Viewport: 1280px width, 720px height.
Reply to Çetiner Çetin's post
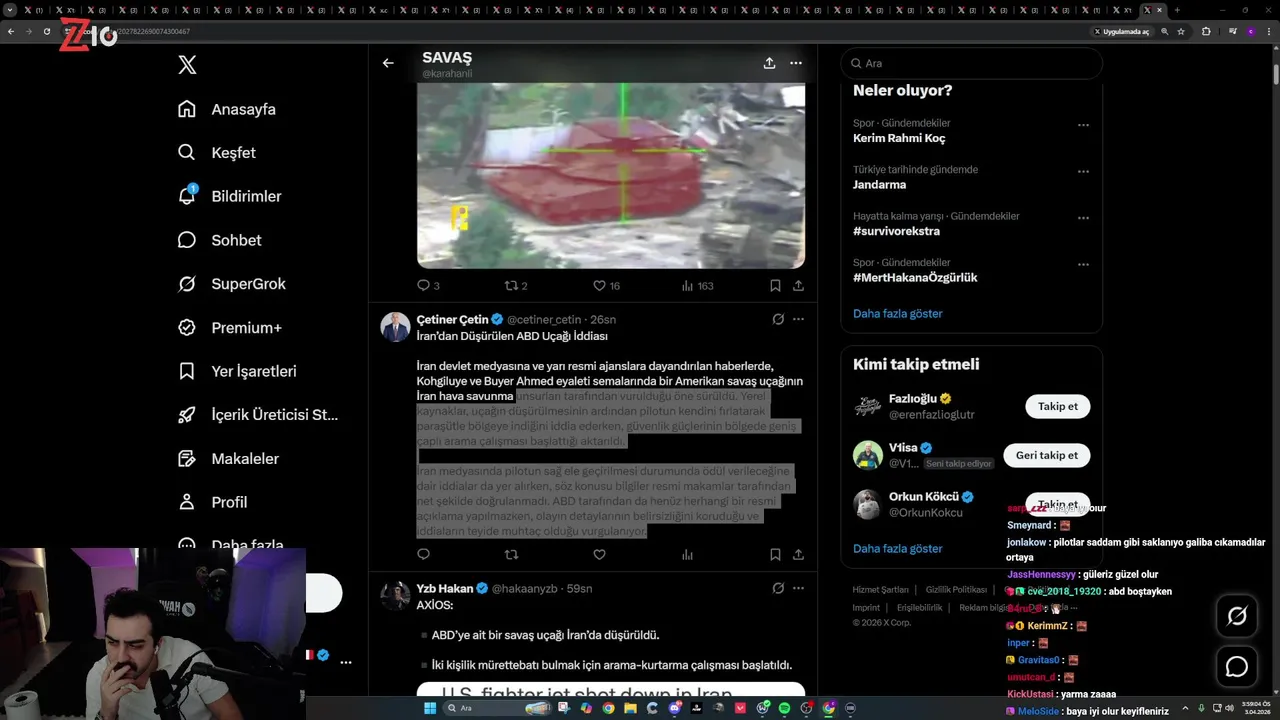(x=423, y=554)
